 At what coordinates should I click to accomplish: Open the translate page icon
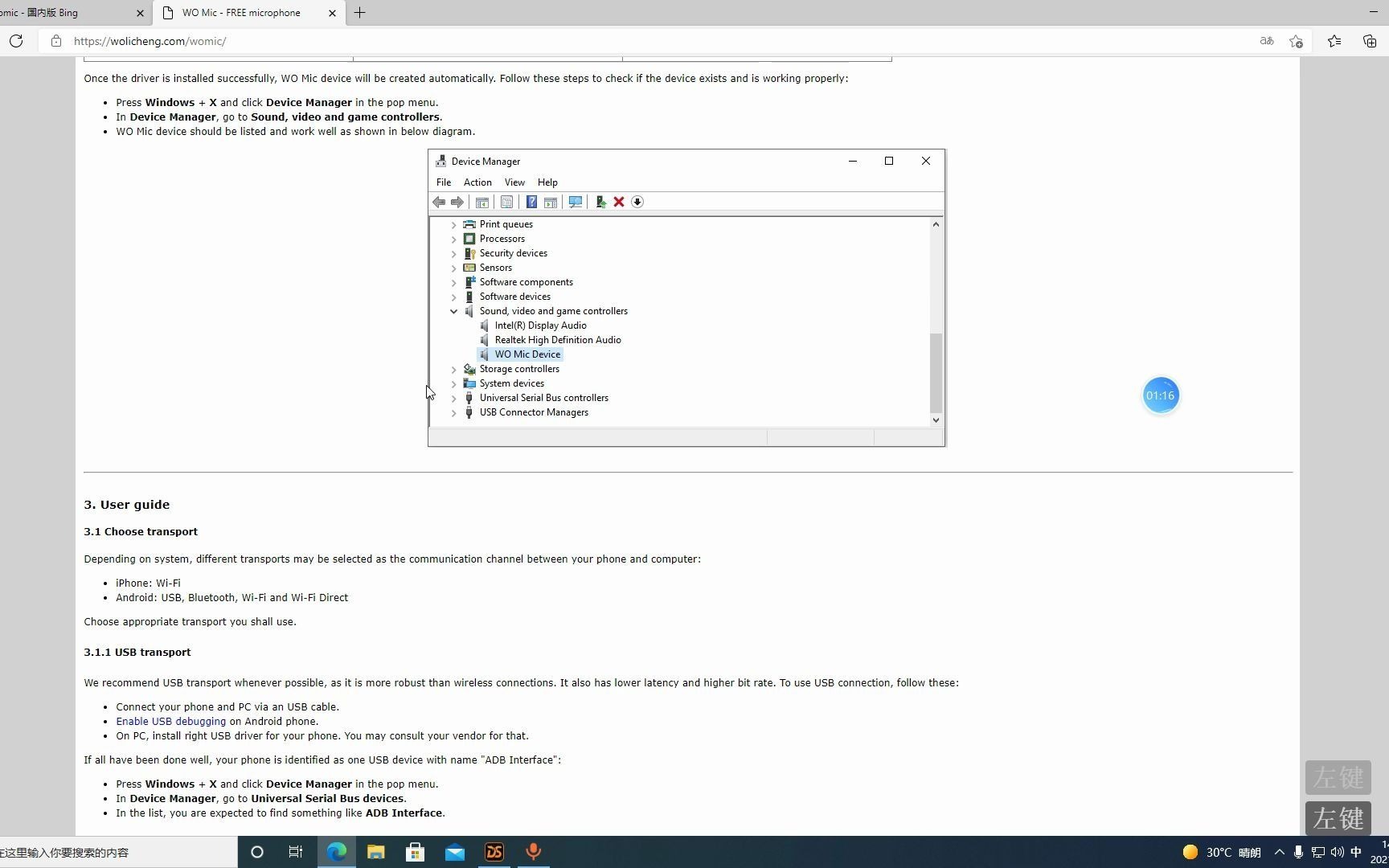click(x=1267, y=41)
